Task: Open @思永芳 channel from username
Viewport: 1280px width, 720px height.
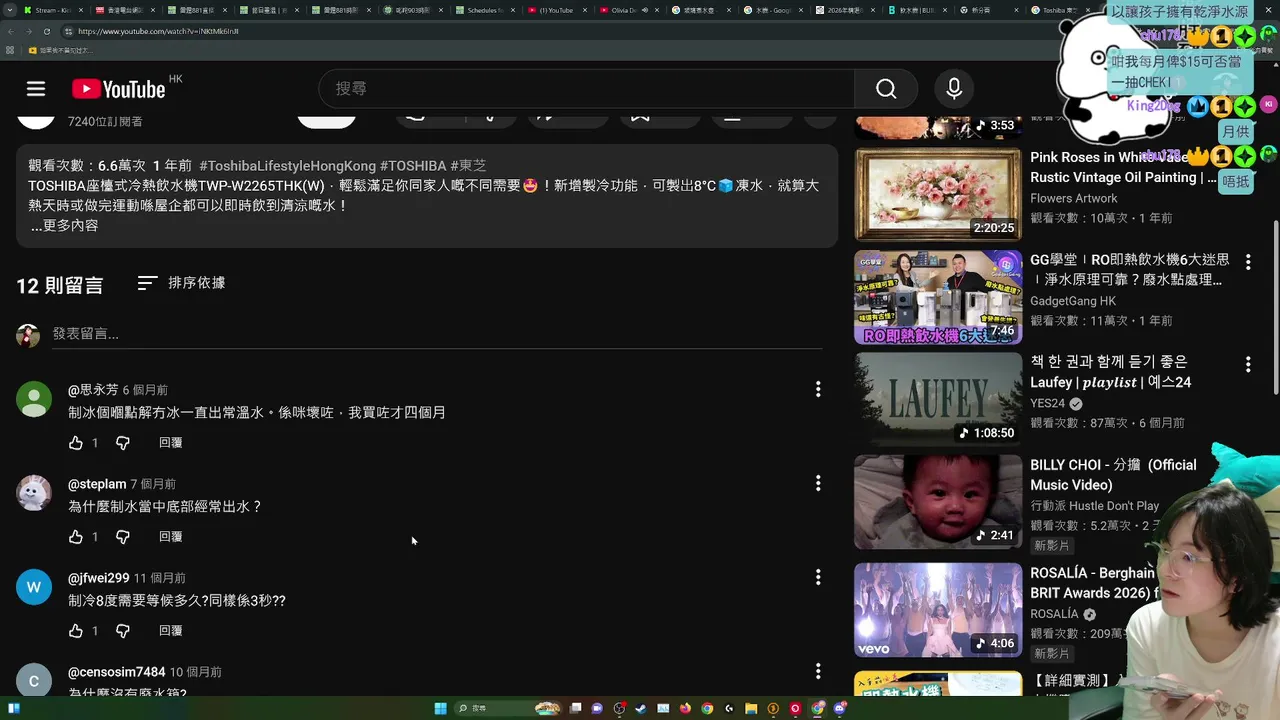Action: click(93, 390)
